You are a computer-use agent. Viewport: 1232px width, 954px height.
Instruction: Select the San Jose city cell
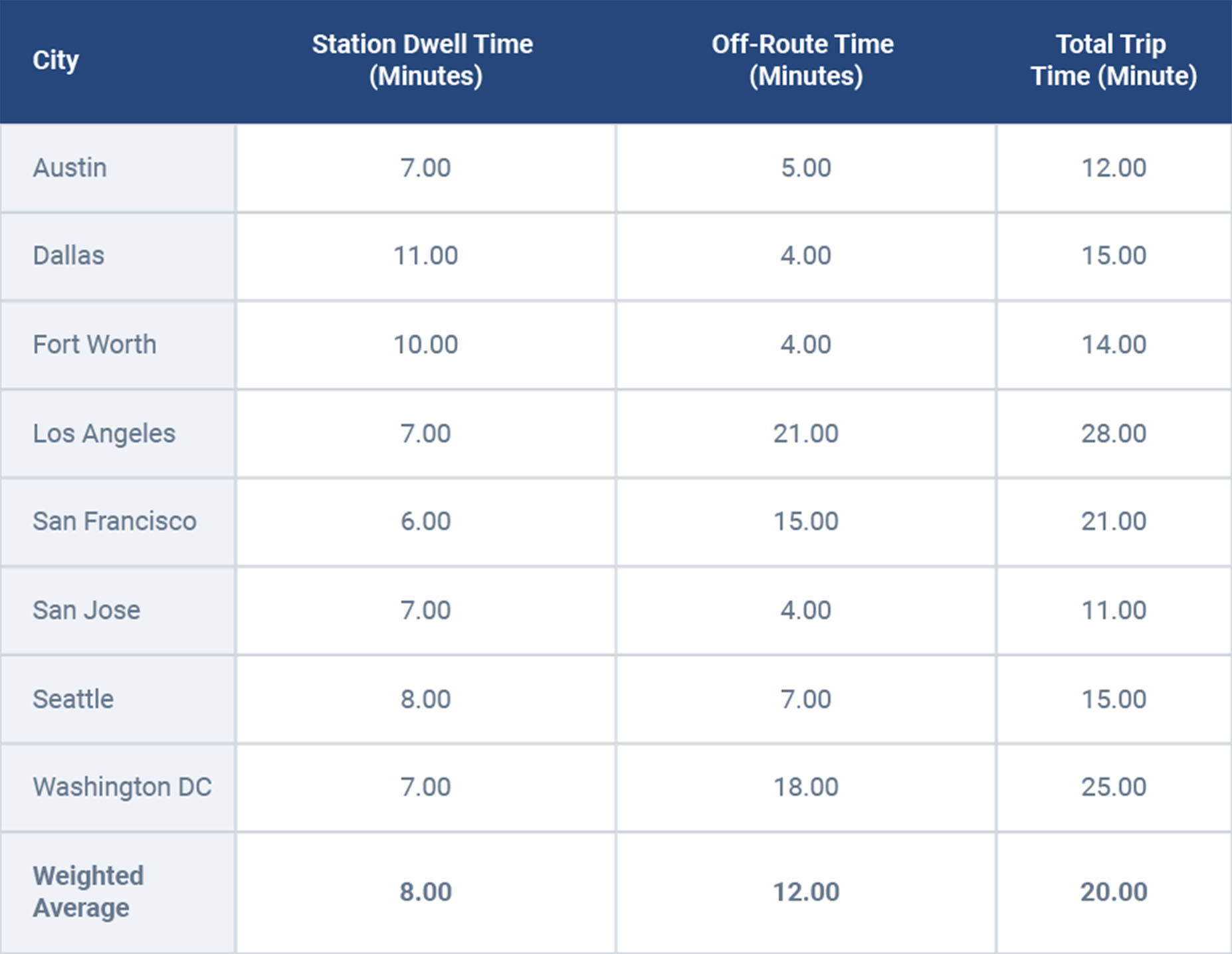tap(86, 610)
